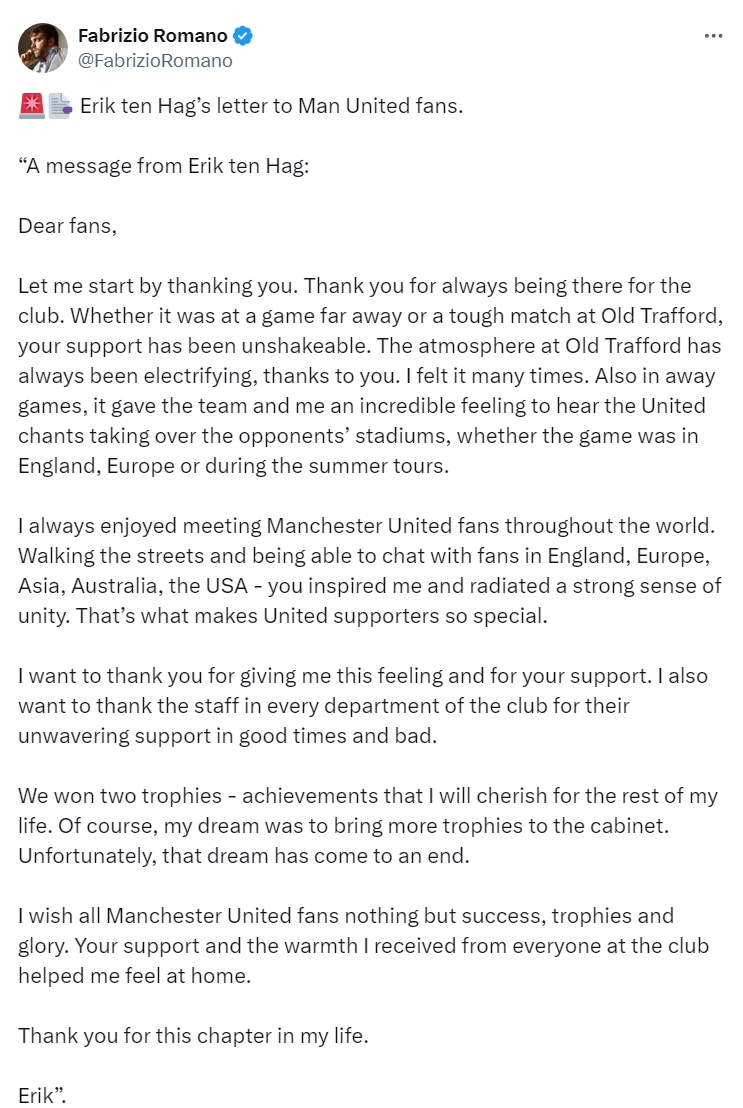Click the blue verified badge
743x1108 pixels.
coord(243,35)
